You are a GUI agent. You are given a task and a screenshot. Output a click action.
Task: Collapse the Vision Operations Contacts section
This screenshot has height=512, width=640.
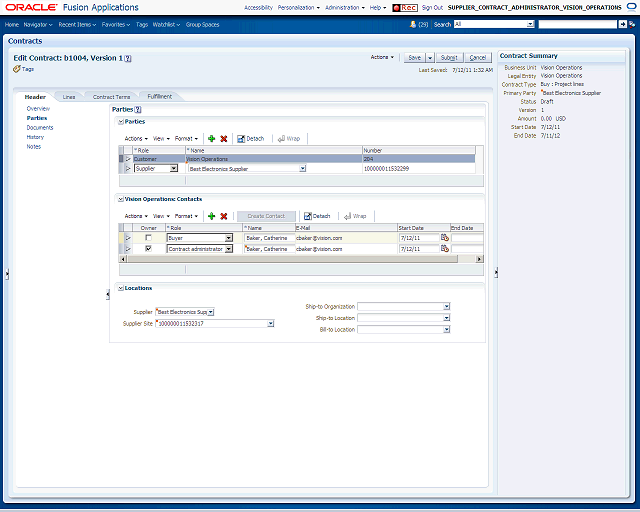tap(121, 199)
